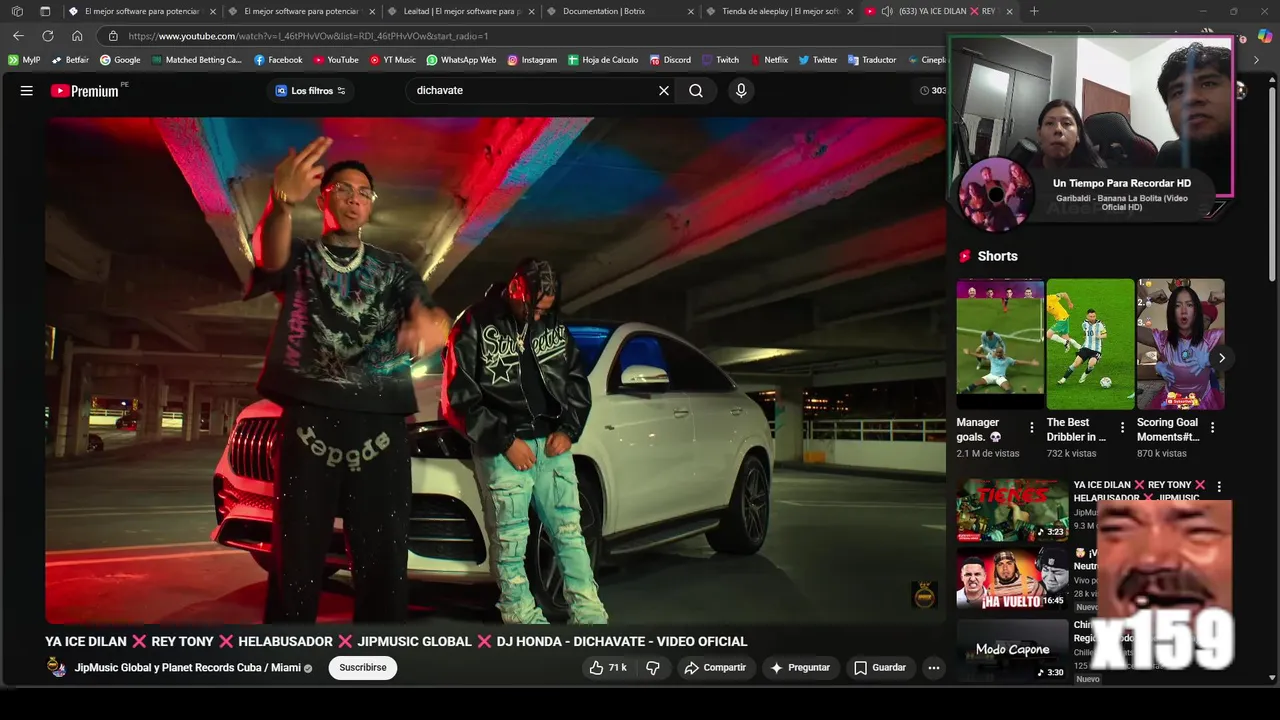Close the Documentation | Botrix tab
Image resolution: width=1280 pixels, height=720 pixels.
(x=691, y=11)
